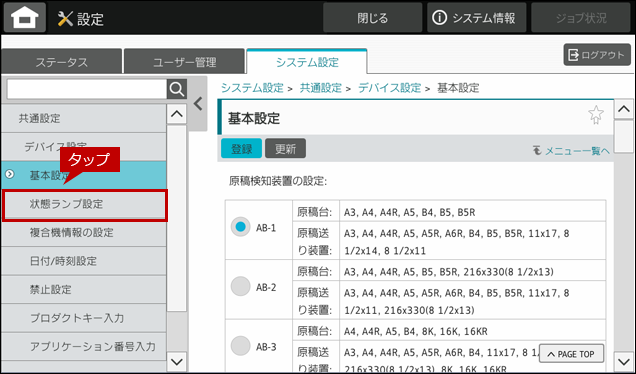The height and width of the screenshot is (374, 636).
Task: Tap 状態ランプ設定 in sidebar
Action: click(84, 204)
